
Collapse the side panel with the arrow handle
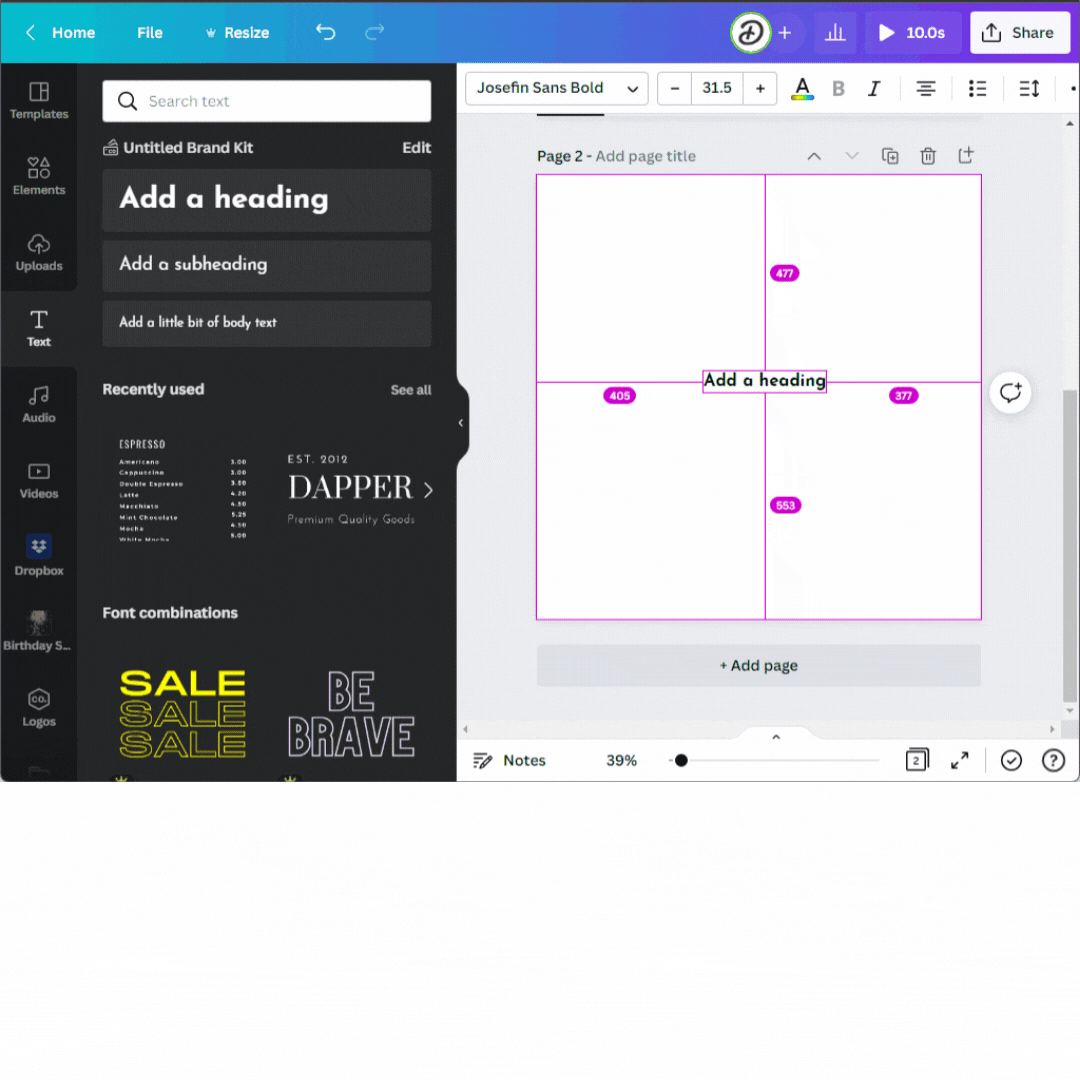coord(460,423)
